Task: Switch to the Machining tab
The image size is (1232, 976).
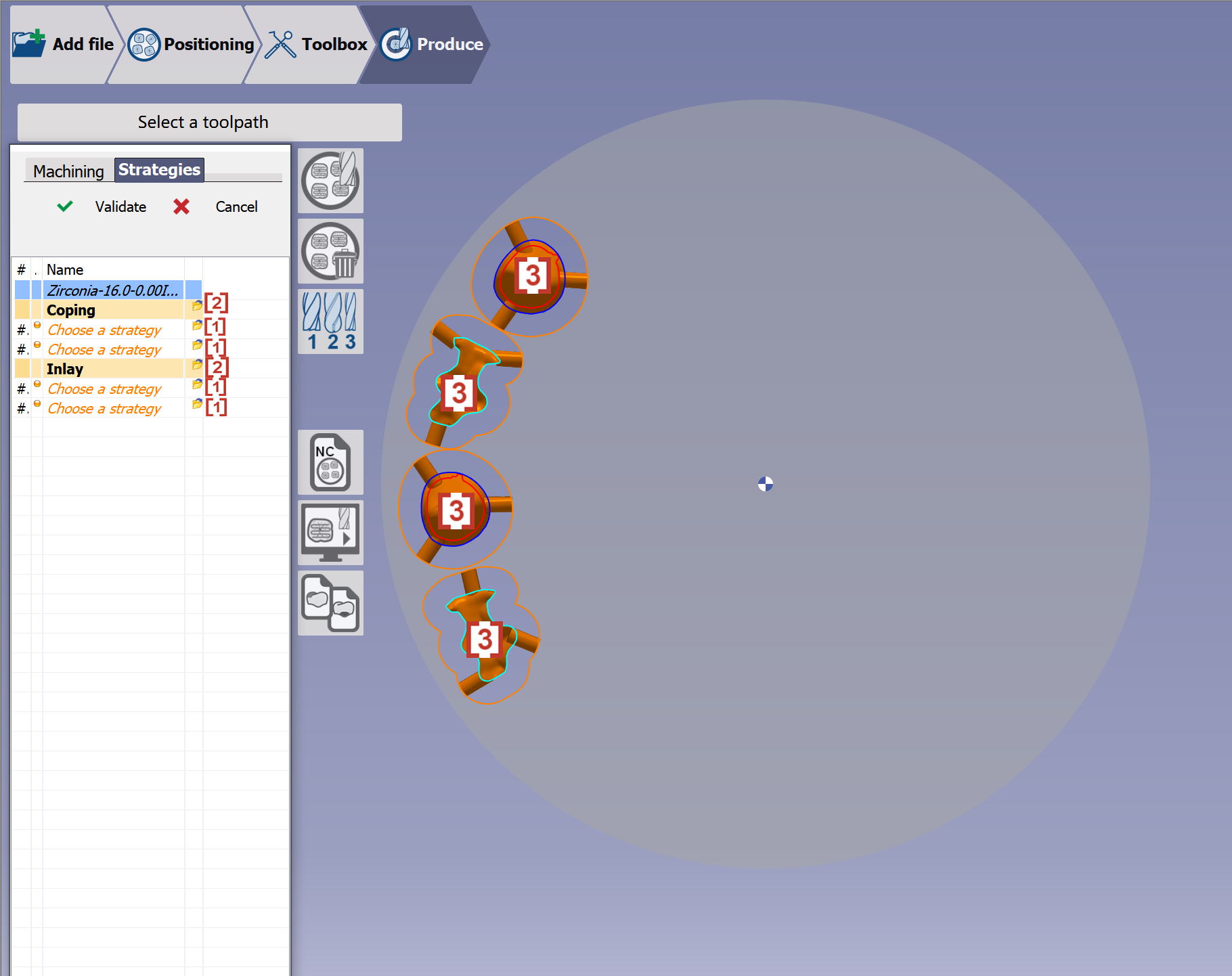Action: pos(68,171)
